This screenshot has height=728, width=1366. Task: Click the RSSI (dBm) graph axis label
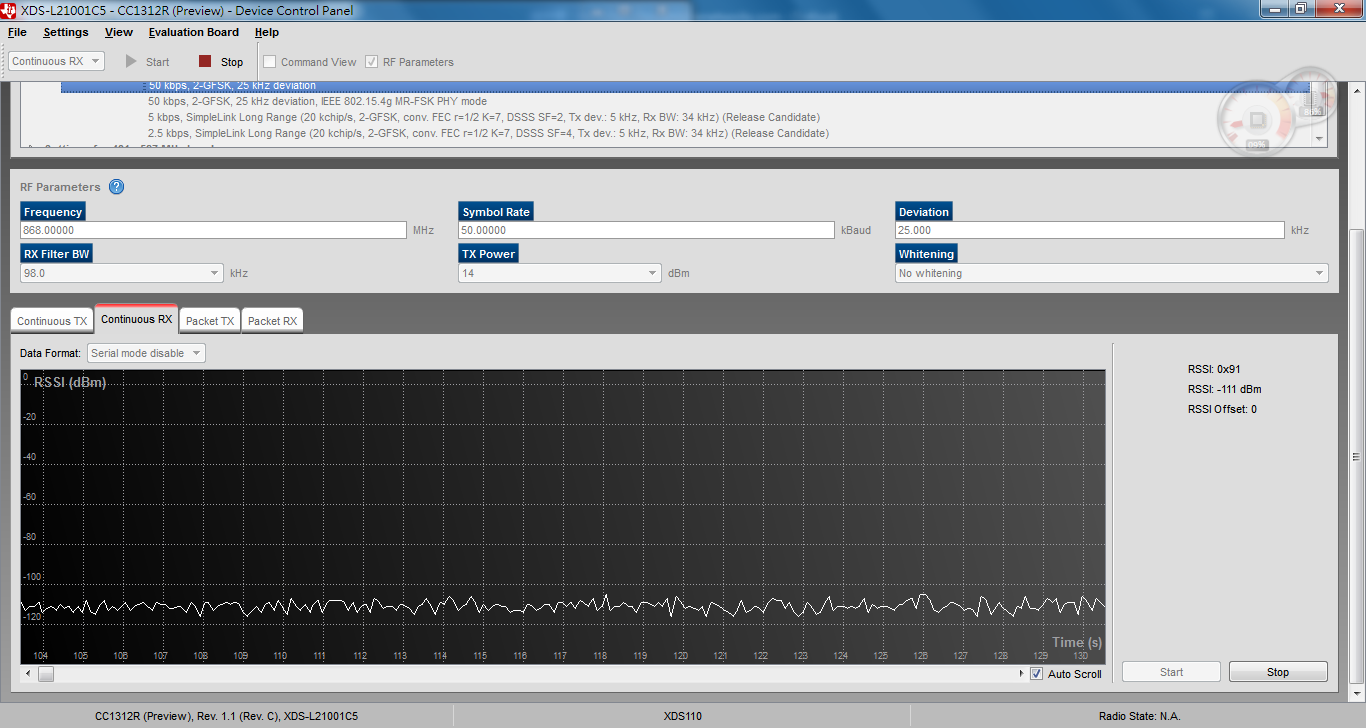70,383
